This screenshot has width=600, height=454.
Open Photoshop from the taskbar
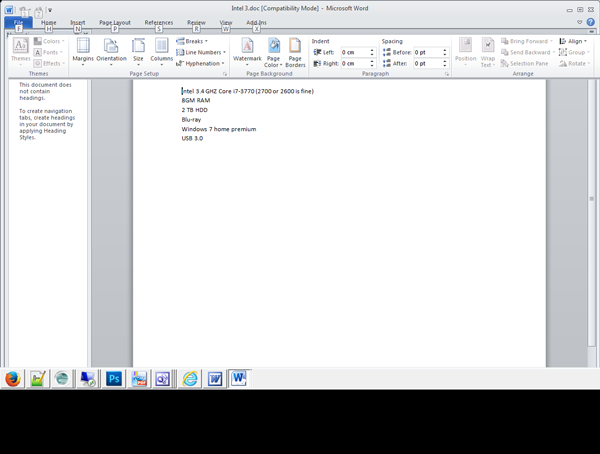point(114,379)
